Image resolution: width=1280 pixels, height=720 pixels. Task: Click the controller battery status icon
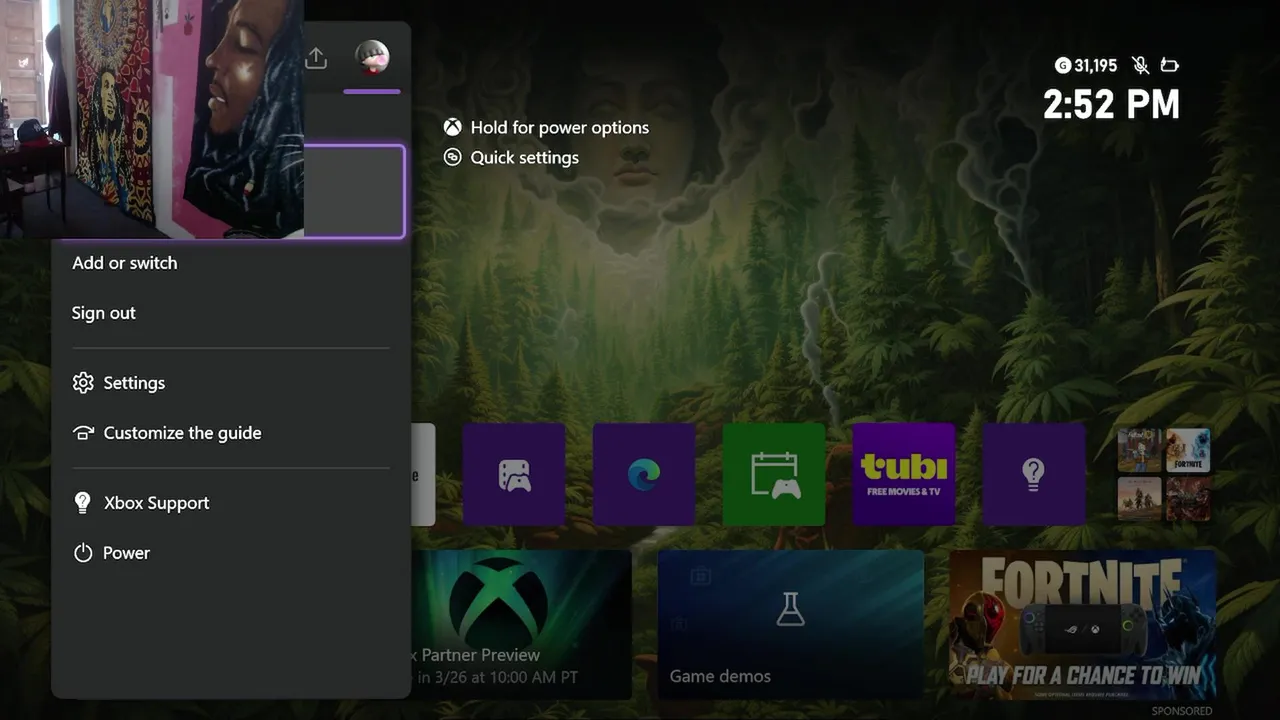pyautogui.click(x=1169, y=66)
